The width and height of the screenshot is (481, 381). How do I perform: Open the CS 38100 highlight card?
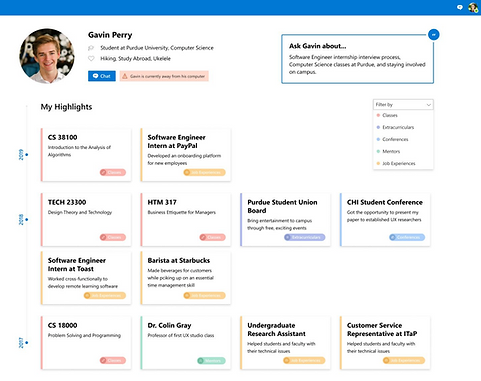tap(86, 155)
